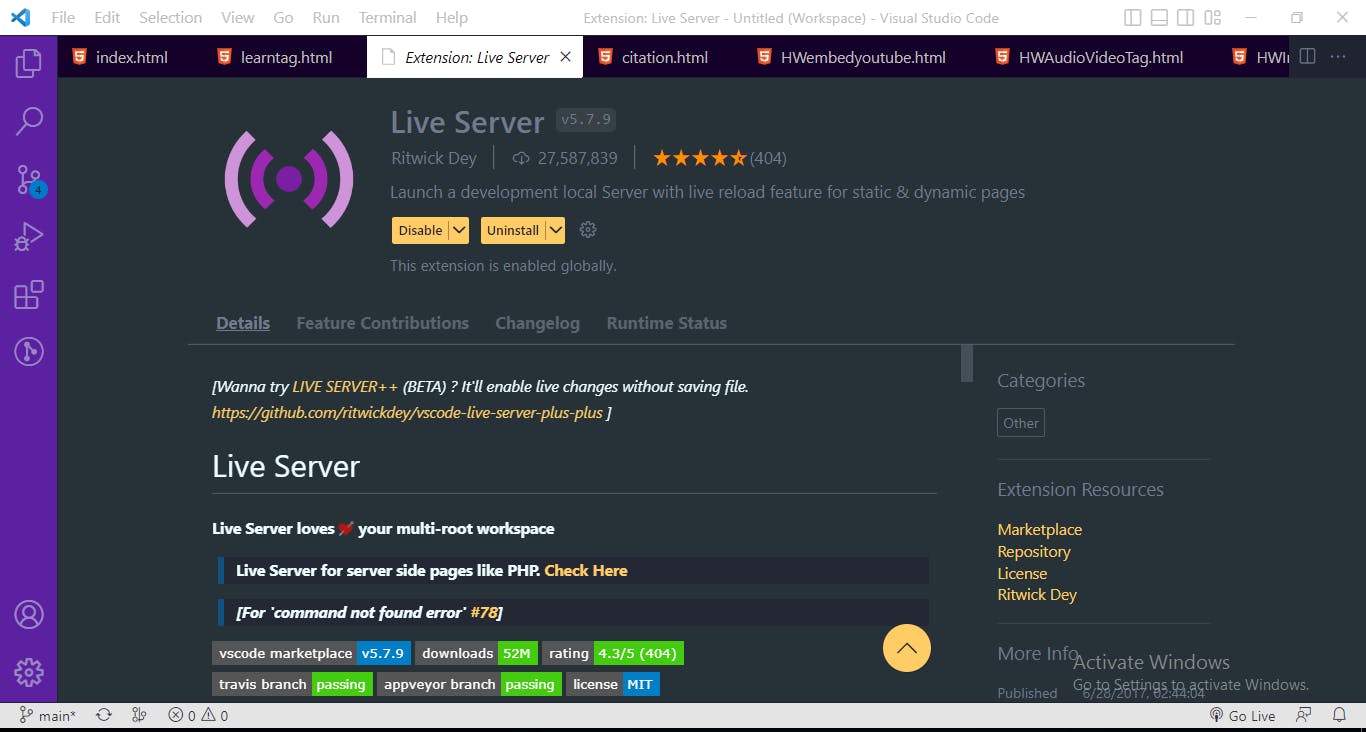Open the Ritwick Dey resource link in sidebar
1366x732 pixels.
tap(1037, 595)
